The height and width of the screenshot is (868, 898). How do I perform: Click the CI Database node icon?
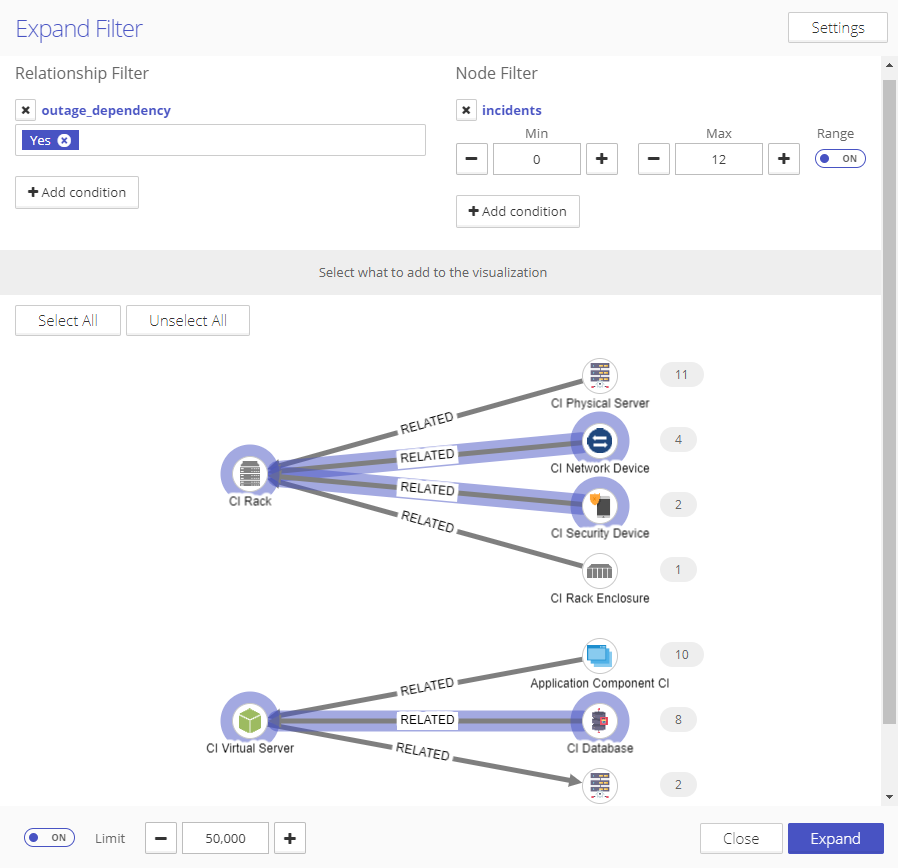click(600, 720)
